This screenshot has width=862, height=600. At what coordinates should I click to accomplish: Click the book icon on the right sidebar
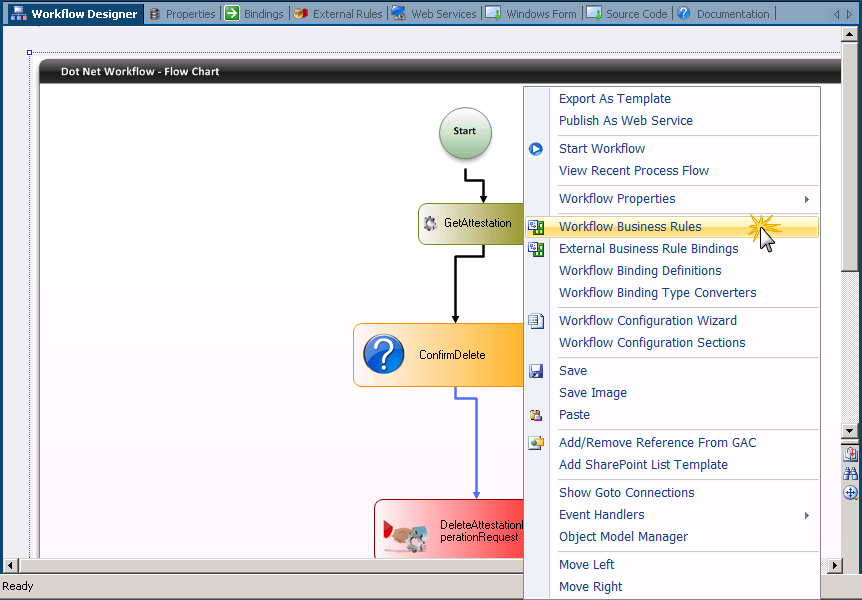850,452
